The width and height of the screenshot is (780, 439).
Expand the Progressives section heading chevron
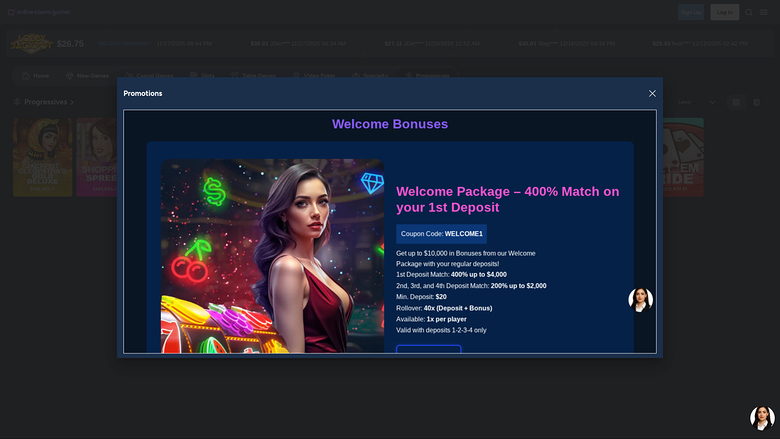(72, 102)
